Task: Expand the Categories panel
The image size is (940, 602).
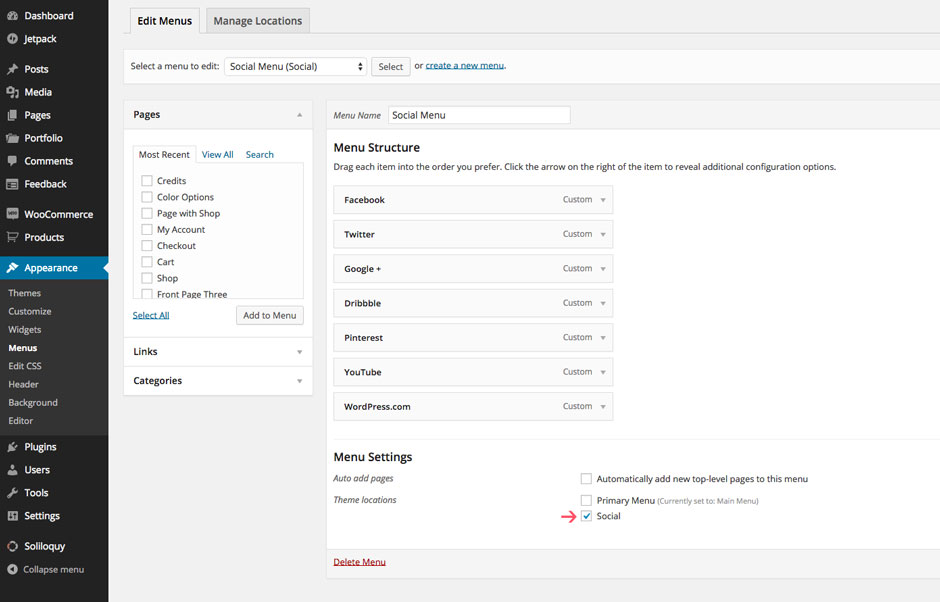Action: coord(218,381)
